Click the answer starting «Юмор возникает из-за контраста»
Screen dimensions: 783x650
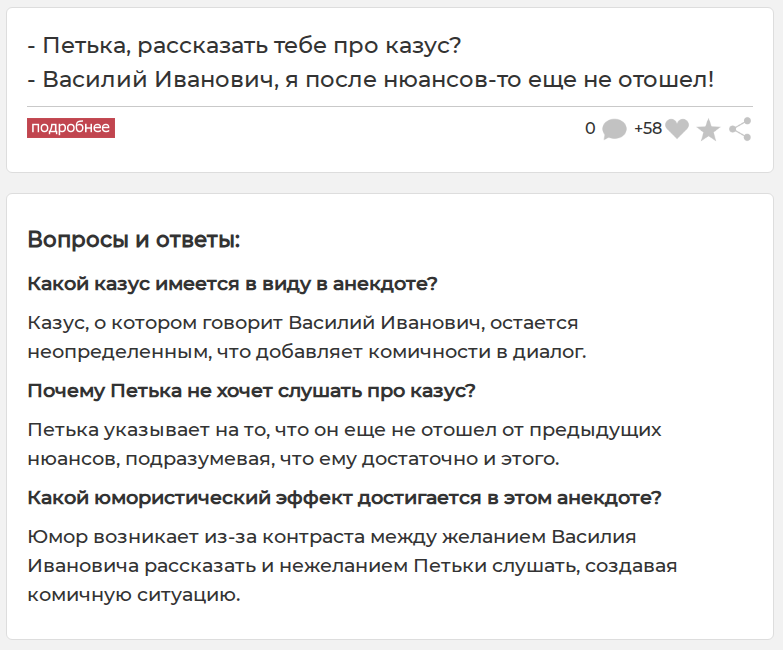pos(332,538)
